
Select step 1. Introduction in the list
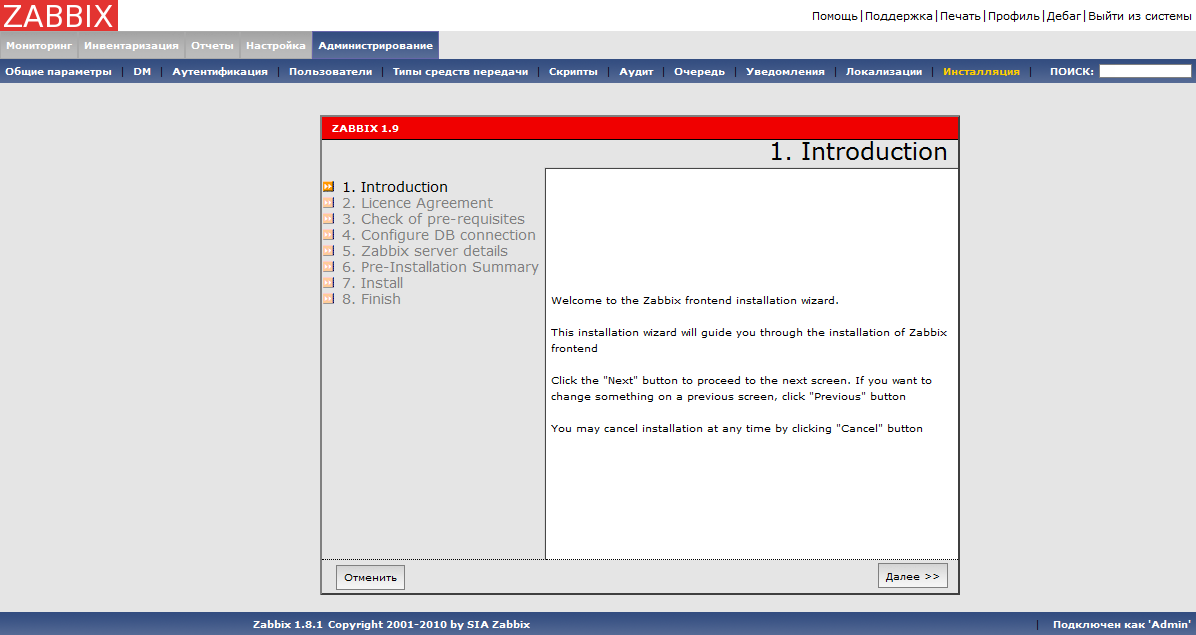pyautogui.click(x=395, y=187)
